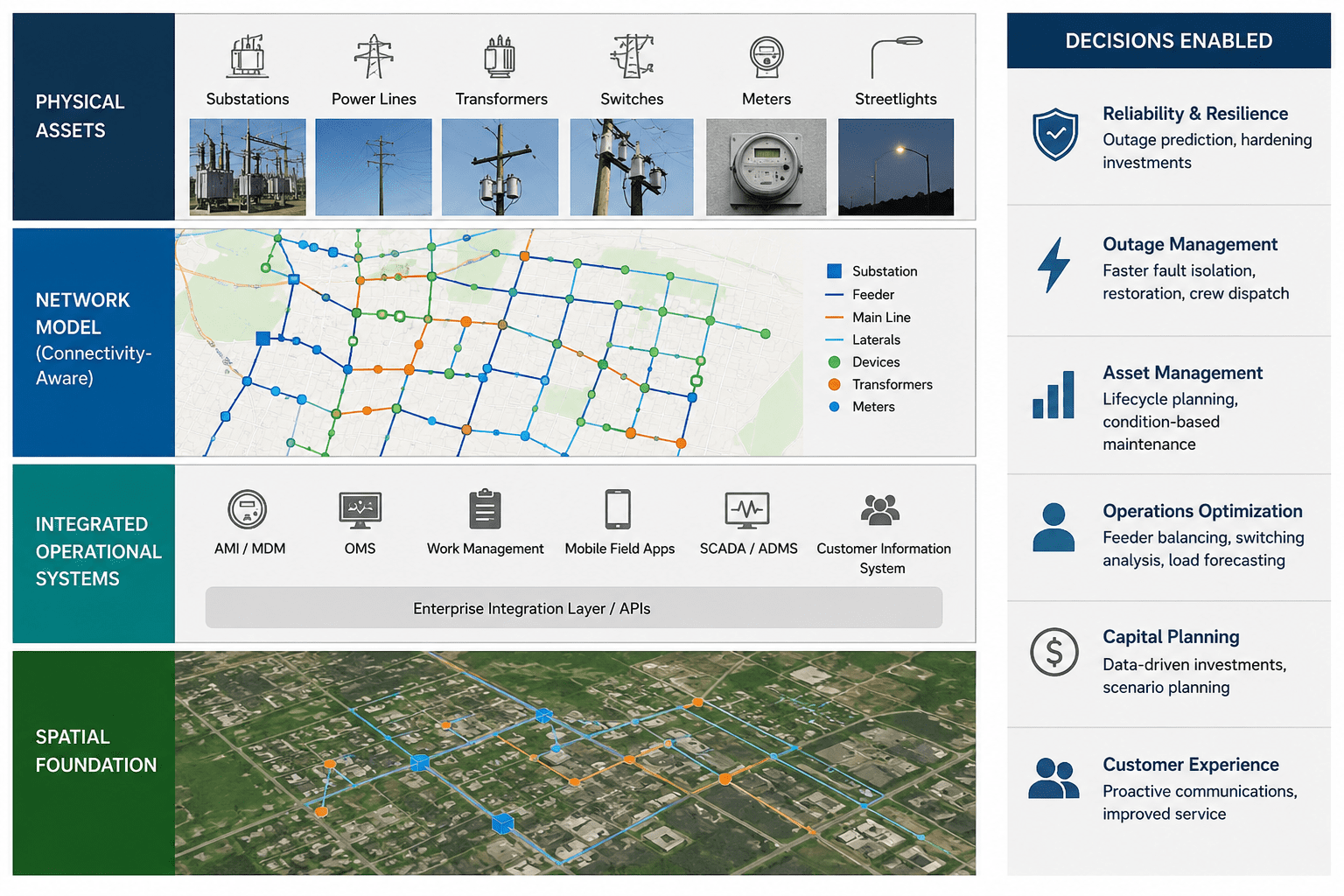Select the SCADA / ADMS waveform monitor icon
The height and width of the screenshot is (896, 1344).
[x=747, y=510]
